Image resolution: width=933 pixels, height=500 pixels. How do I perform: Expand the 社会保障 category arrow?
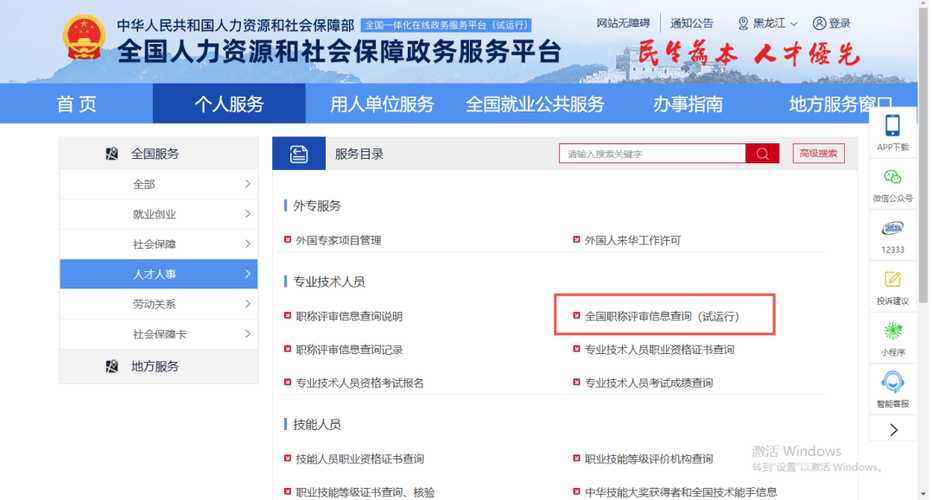(x=249, y=245)
